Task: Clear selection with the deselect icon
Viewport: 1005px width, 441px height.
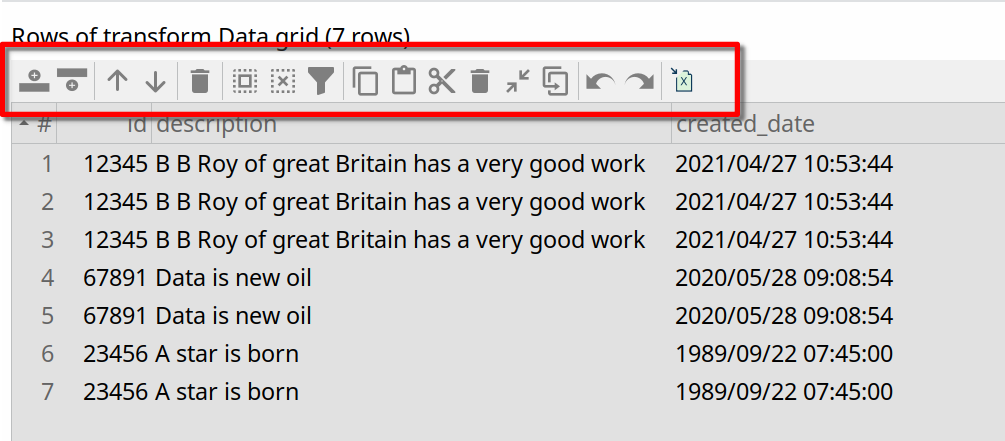Action: 283,81
